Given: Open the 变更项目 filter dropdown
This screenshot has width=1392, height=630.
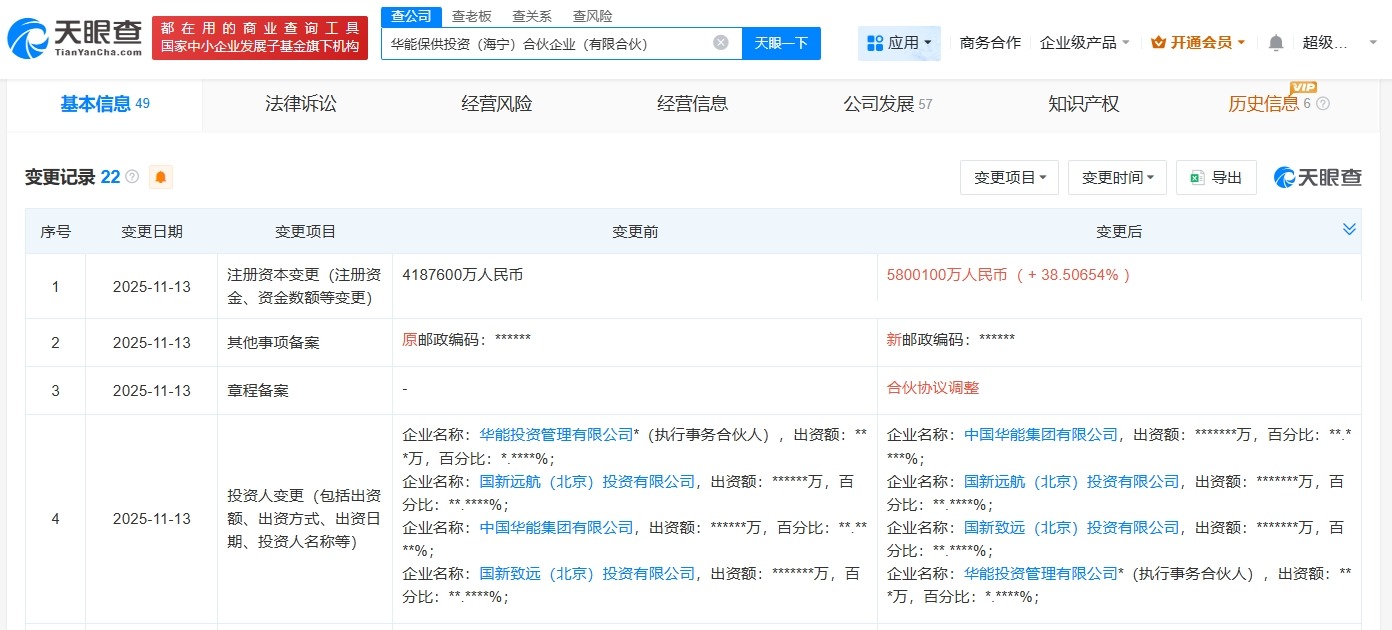Looking at the screenshot, I should coord(1009,177).
